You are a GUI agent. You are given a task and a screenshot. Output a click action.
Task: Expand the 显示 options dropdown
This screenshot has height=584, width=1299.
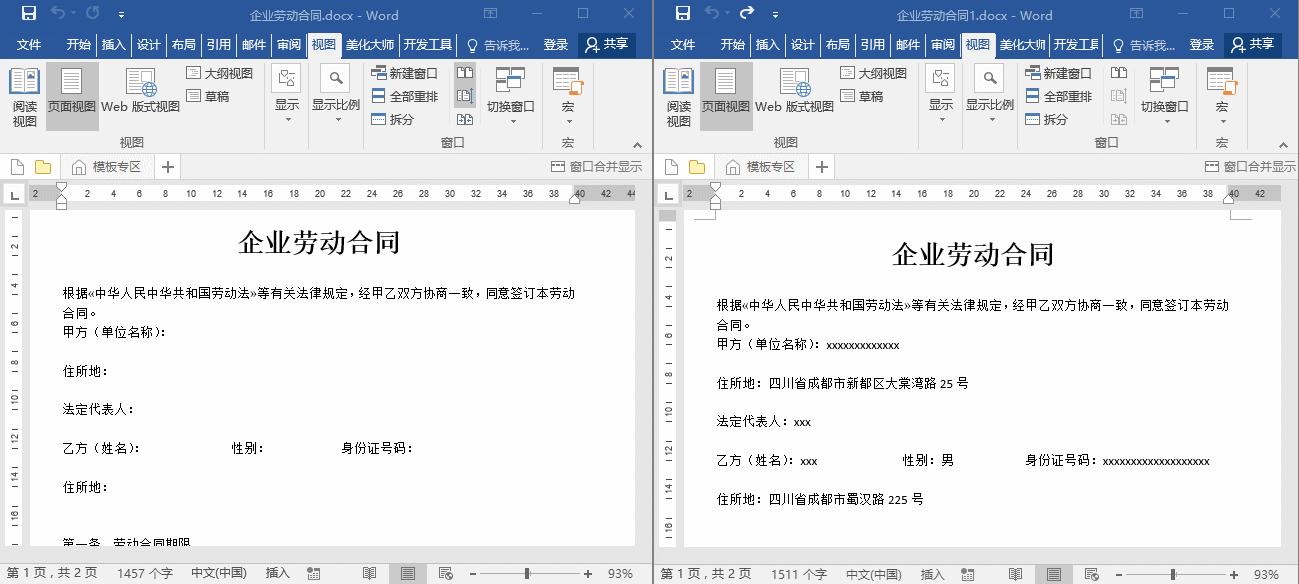287,98
